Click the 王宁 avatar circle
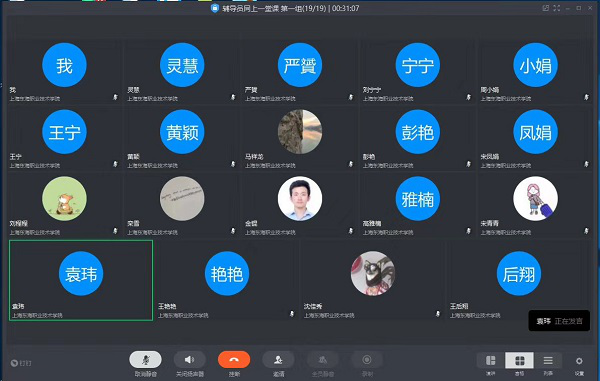 64,132
